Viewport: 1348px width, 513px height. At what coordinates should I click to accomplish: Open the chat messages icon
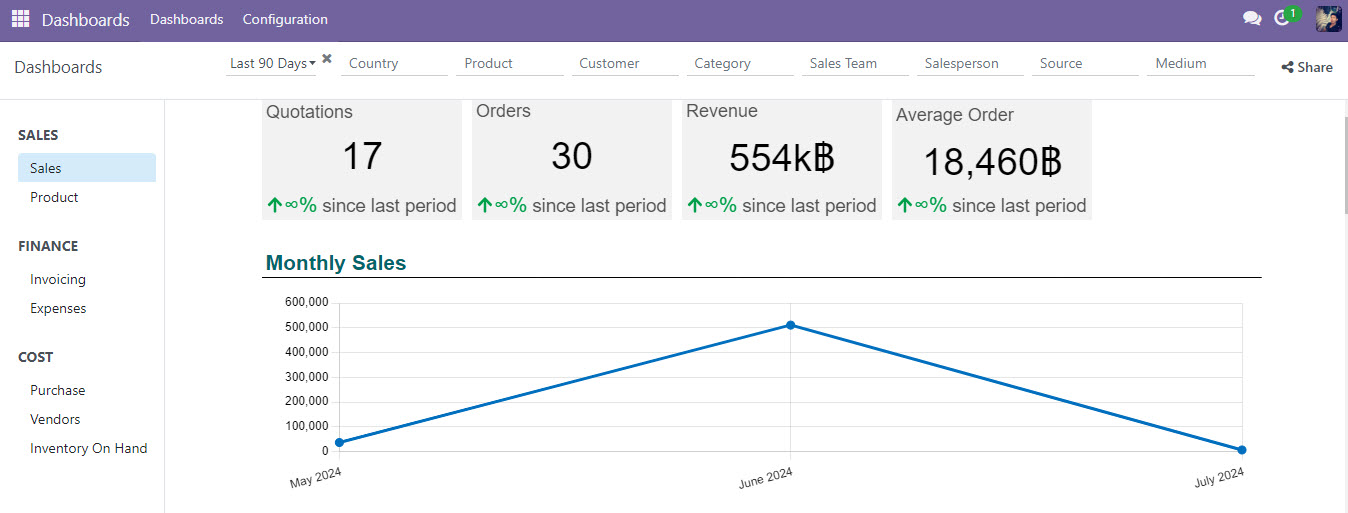tap(1251, 19)
